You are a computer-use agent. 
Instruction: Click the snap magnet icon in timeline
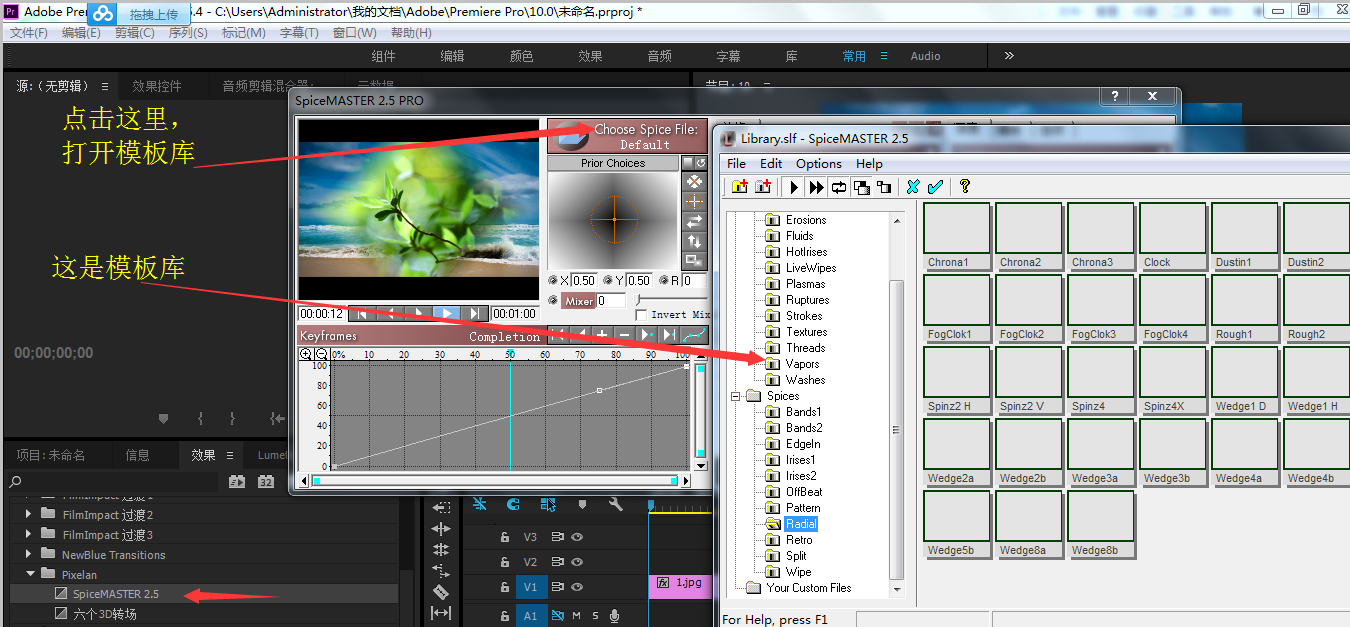pyautogui.click(x=513, y=504)
